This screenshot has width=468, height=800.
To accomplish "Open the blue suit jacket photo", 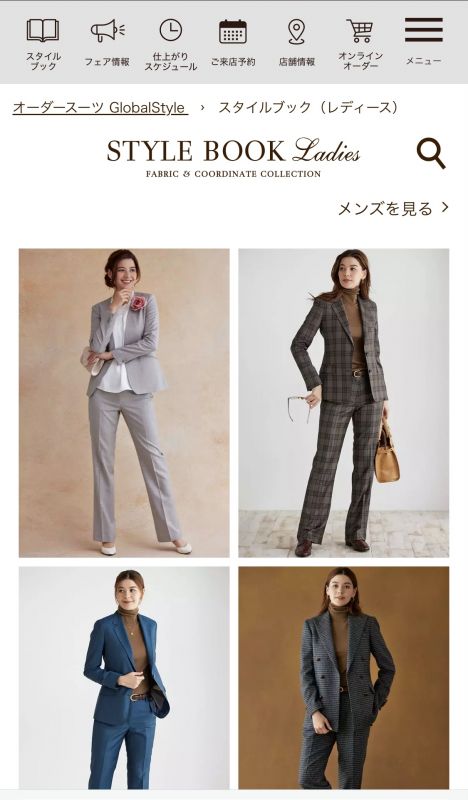I will [124, 678].
